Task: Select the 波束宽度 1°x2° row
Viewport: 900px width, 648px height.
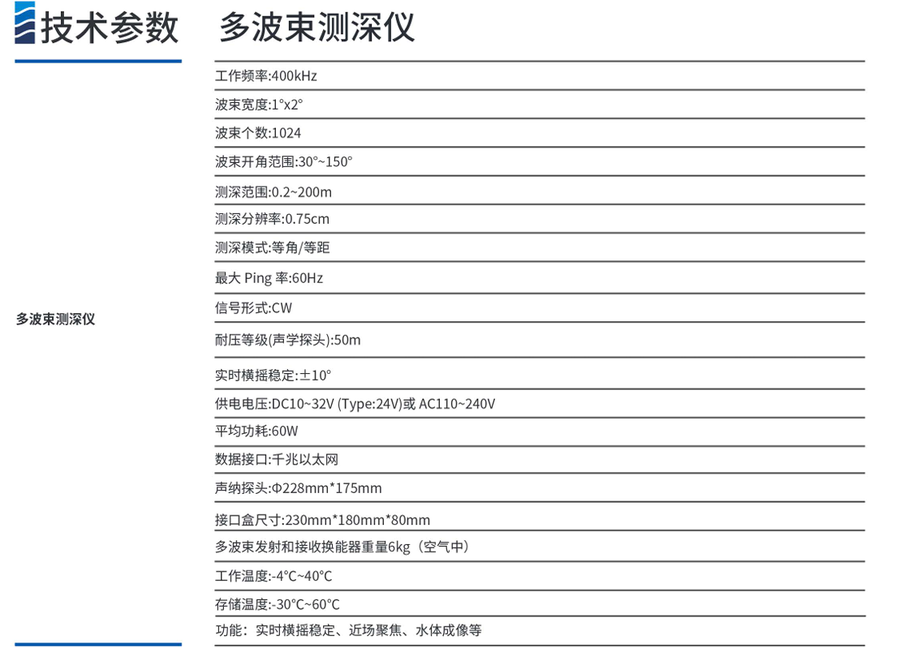Action: pos(258,105)
